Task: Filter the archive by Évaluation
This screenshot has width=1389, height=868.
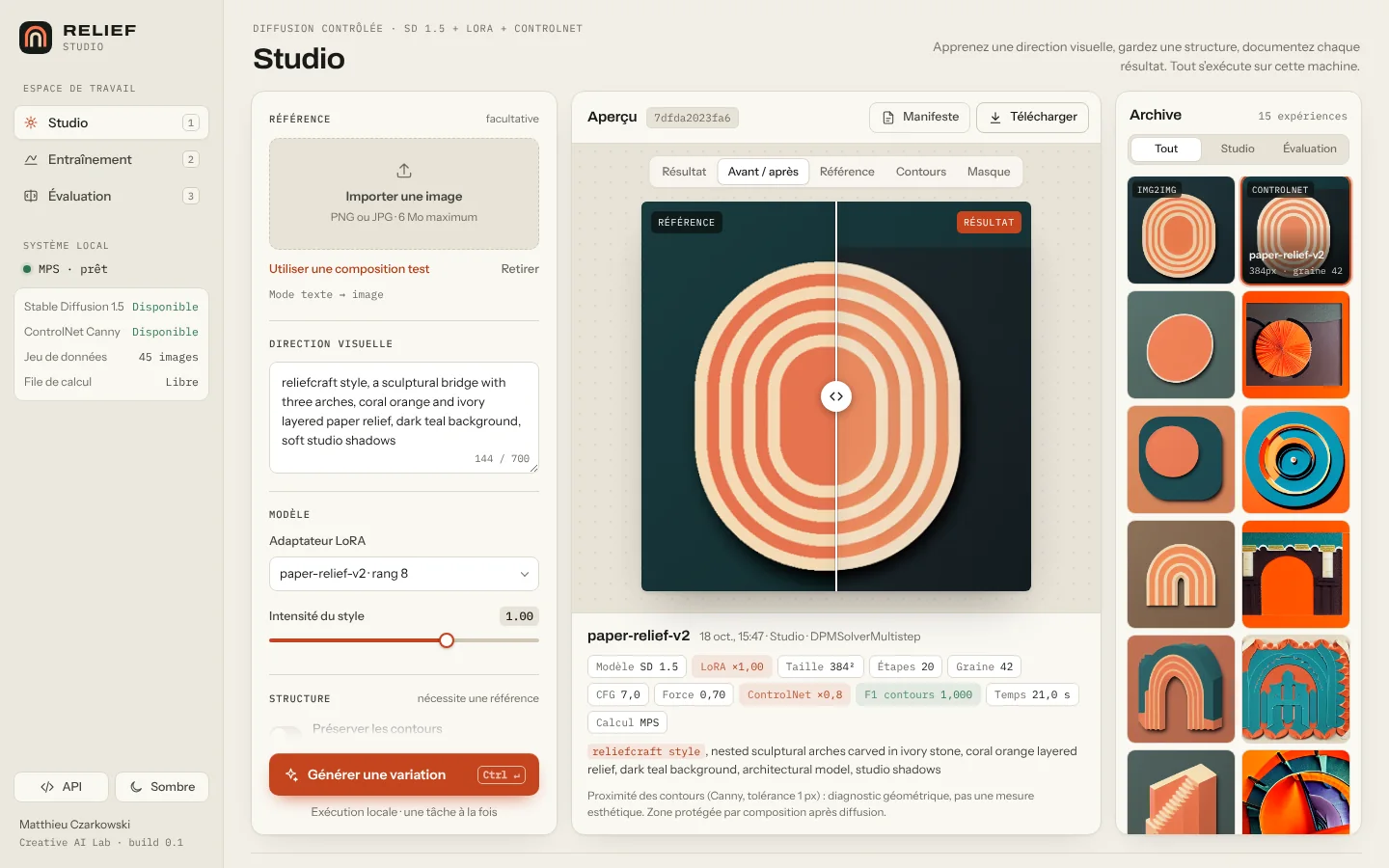Action: (x=1310, y=149)
